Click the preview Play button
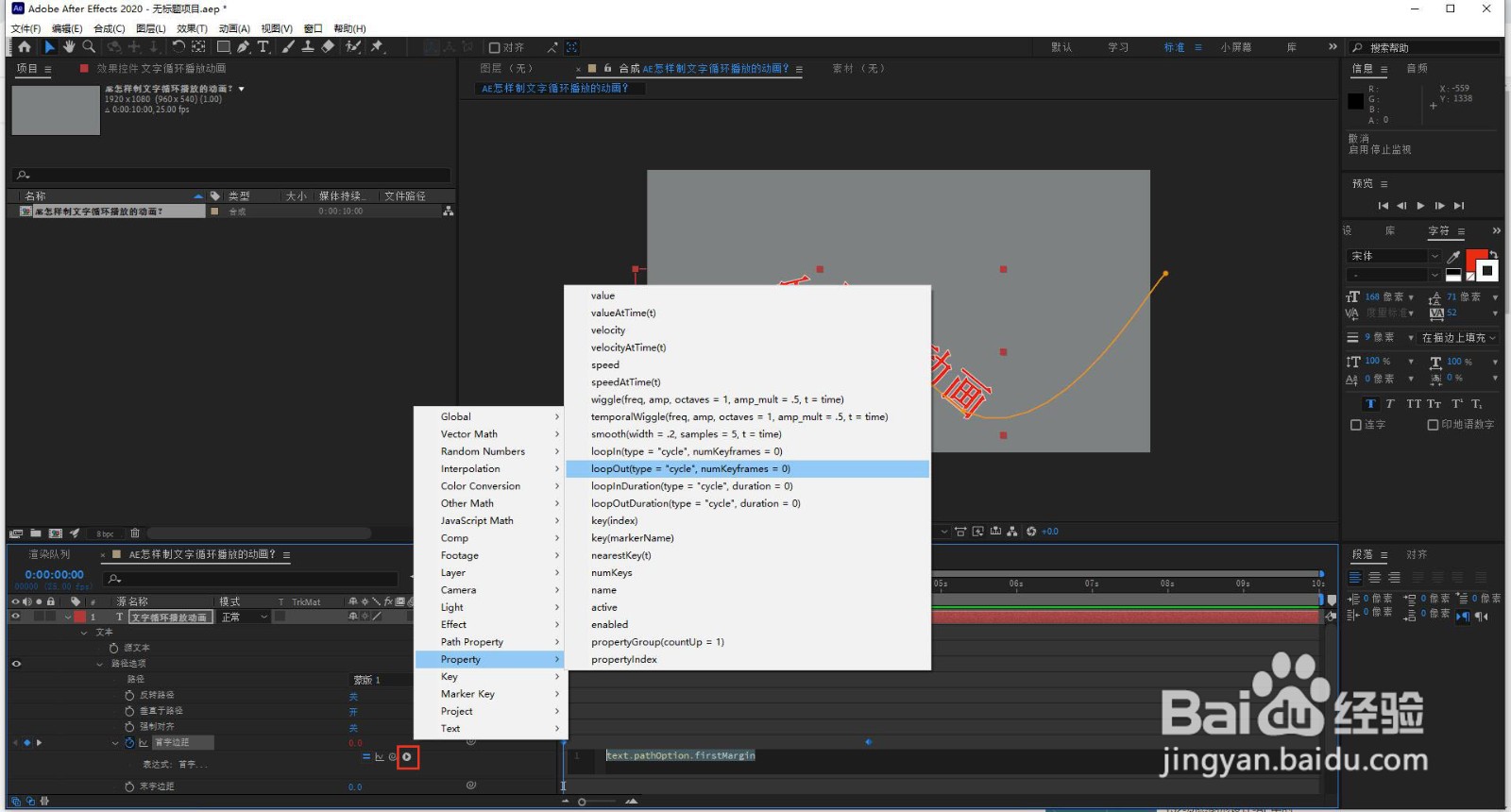Image resolution: width=1511 pixels, height=812 pixels. [x=1420, y=206]
